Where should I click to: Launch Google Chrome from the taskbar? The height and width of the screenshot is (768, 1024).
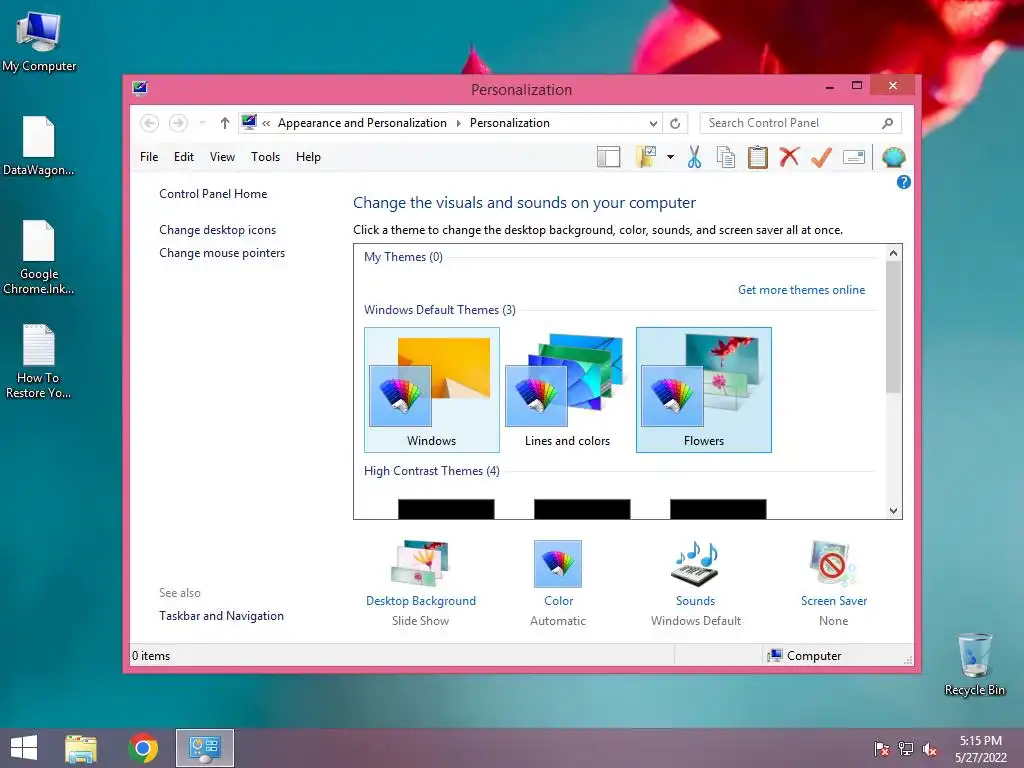[143, 748]
